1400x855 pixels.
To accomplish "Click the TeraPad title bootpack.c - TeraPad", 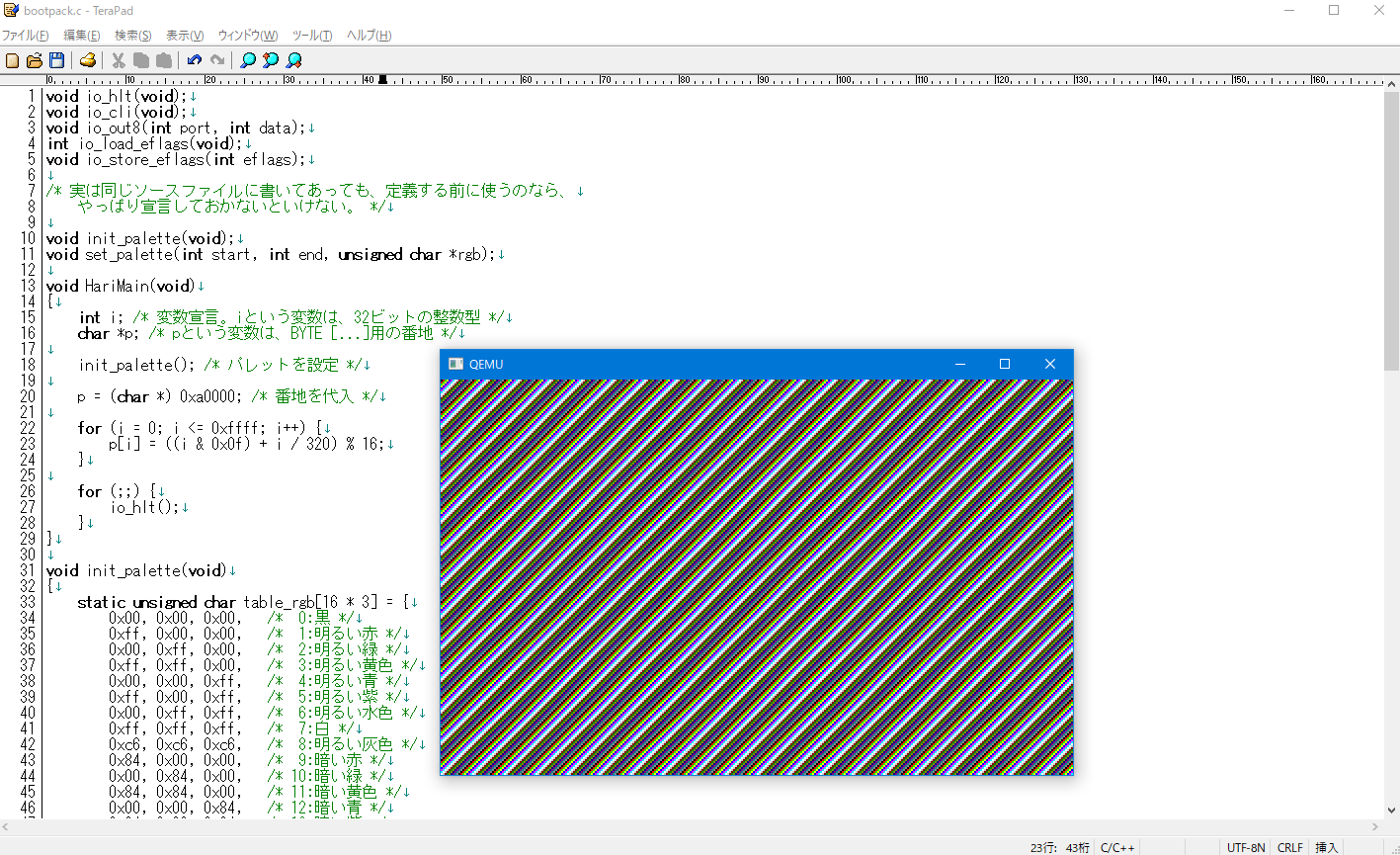I will (79, 10).
